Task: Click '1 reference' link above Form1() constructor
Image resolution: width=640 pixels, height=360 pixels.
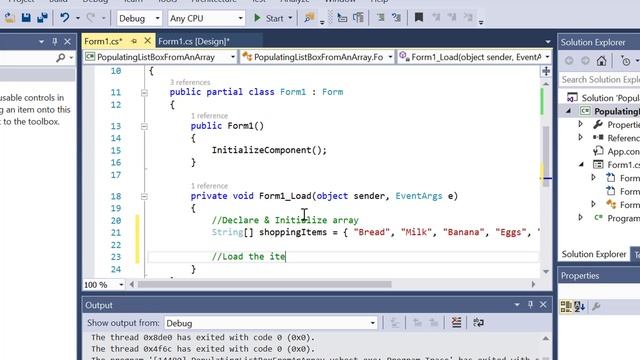Action: coord(209,116)
